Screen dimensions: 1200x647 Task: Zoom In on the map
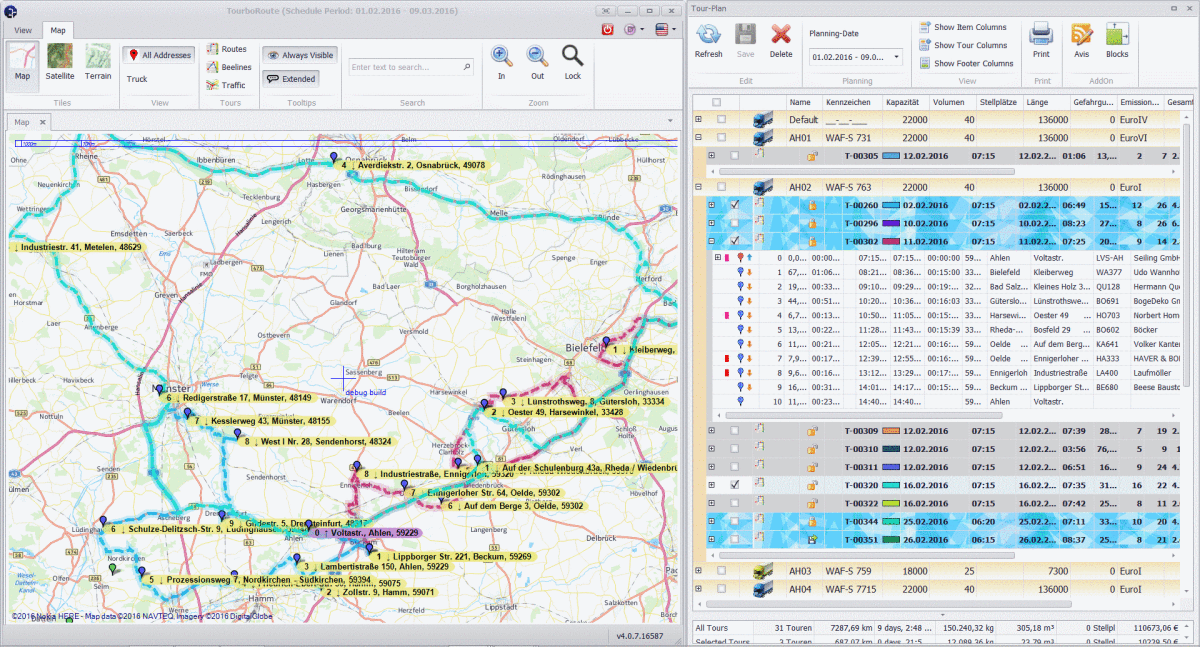coord(502,62)
